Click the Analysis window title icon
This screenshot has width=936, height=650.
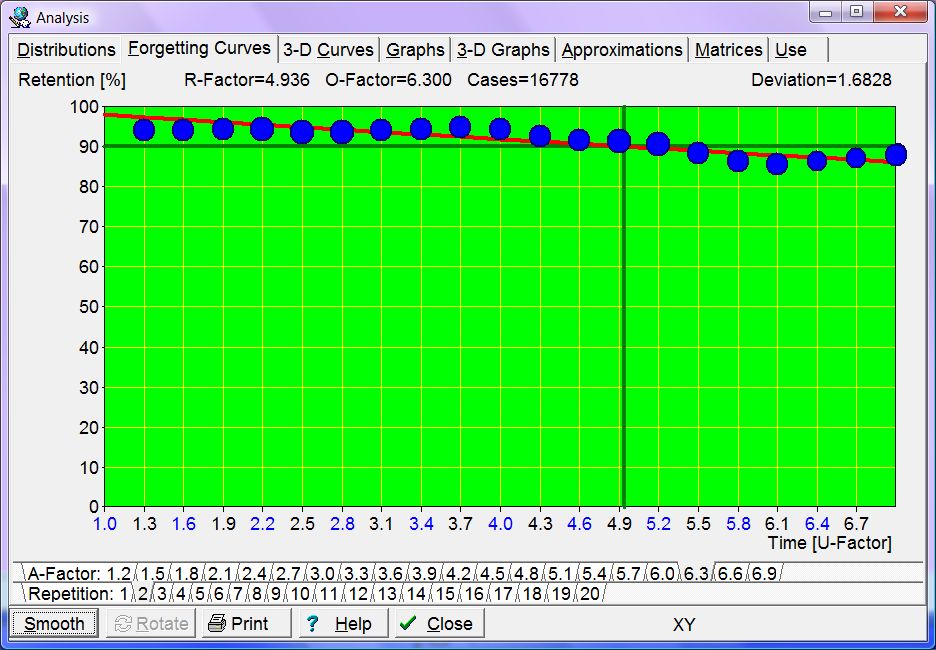[x=20, y=17]
